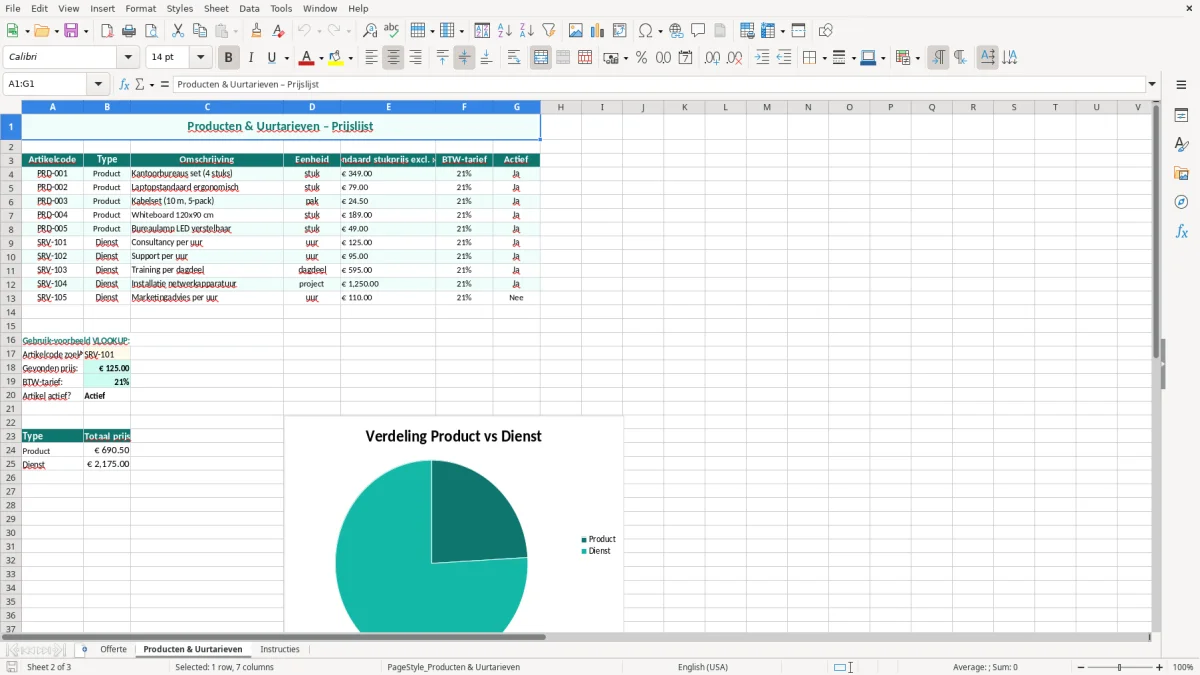Click the 100% zoom level
The image size is (1200, 675).
[x=1183, y=667]
